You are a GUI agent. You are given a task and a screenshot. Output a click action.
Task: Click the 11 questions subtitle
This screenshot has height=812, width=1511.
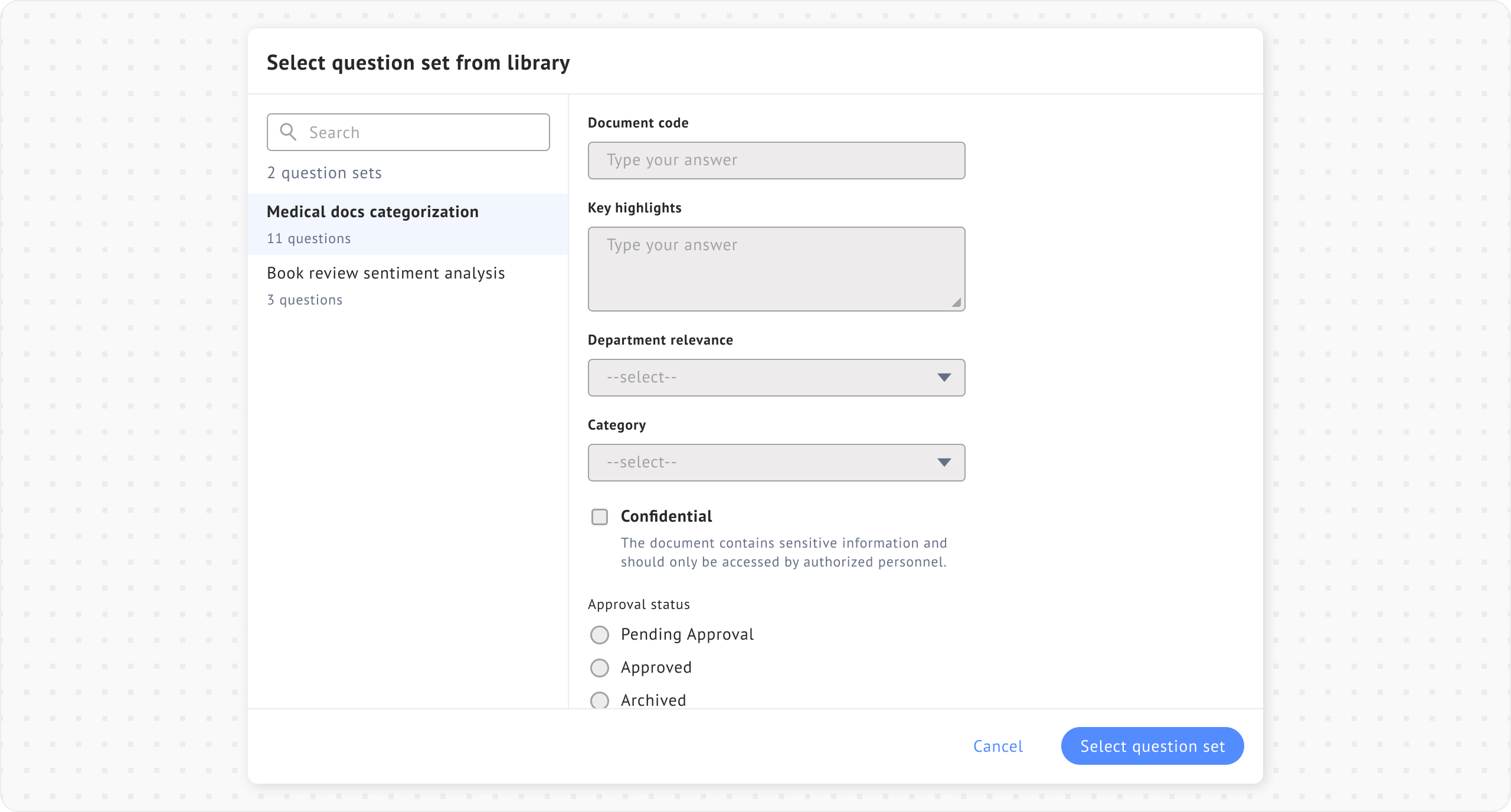click(x=309, y=238)
